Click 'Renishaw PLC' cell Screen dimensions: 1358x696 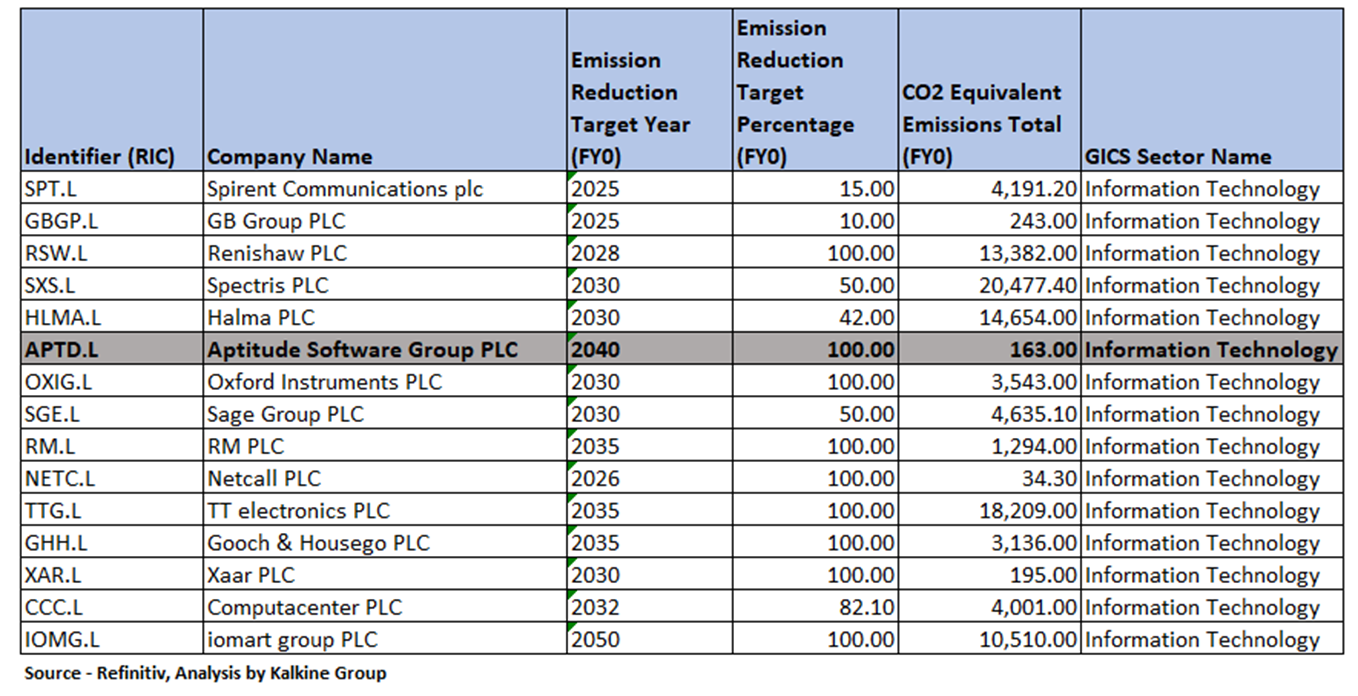pos(385,253)
